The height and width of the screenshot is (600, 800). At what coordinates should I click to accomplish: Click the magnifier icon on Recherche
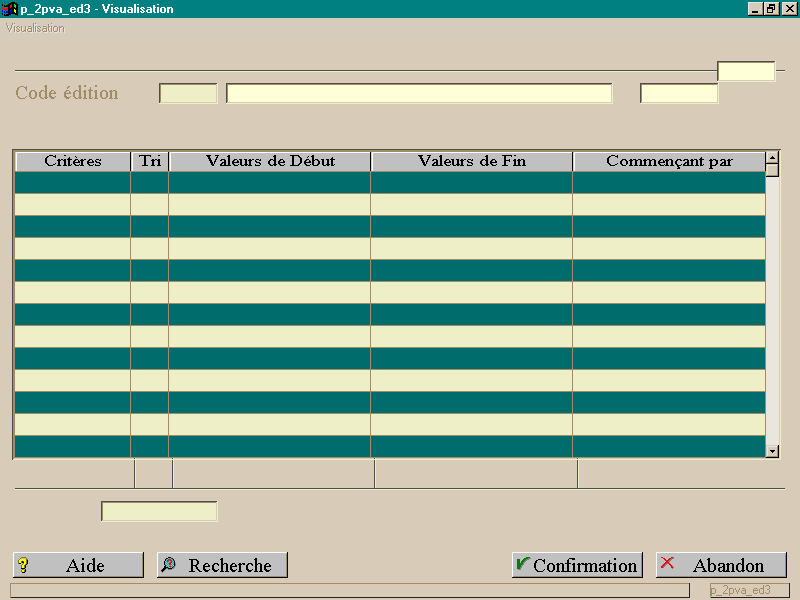point(169,564)
